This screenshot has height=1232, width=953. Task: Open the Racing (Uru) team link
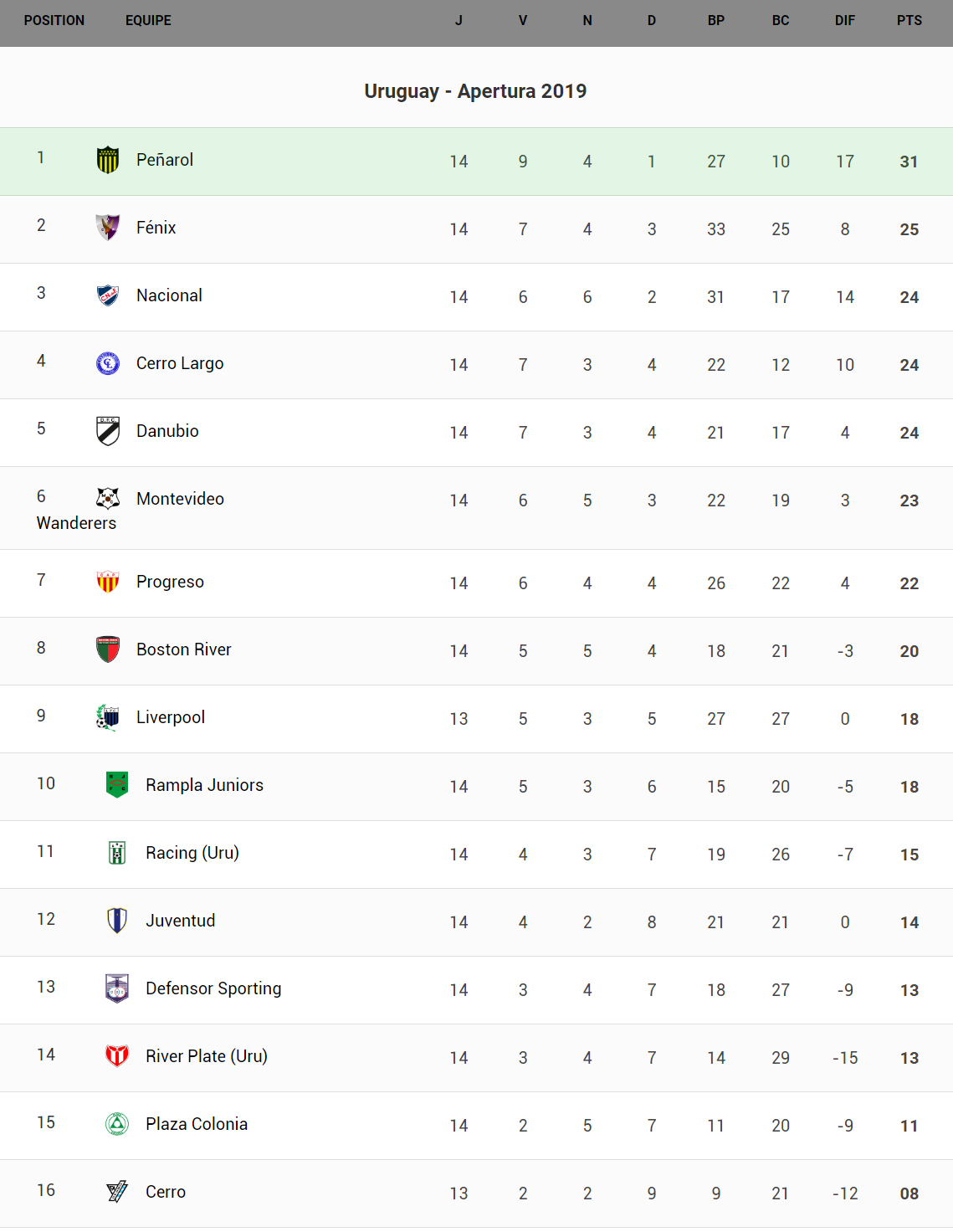(192, 853)
